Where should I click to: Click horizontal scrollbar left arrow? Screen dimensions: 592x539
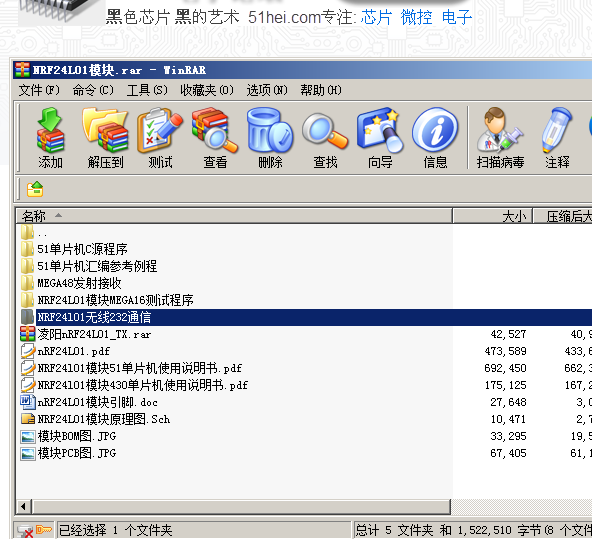click(x=24, y=507)
